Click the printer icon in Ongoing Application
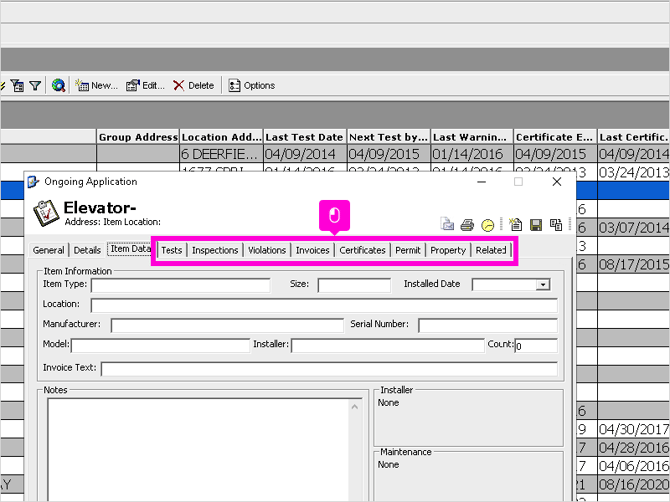Image resolution: width=670 pixels, height=502 pixels. (467, 225)
